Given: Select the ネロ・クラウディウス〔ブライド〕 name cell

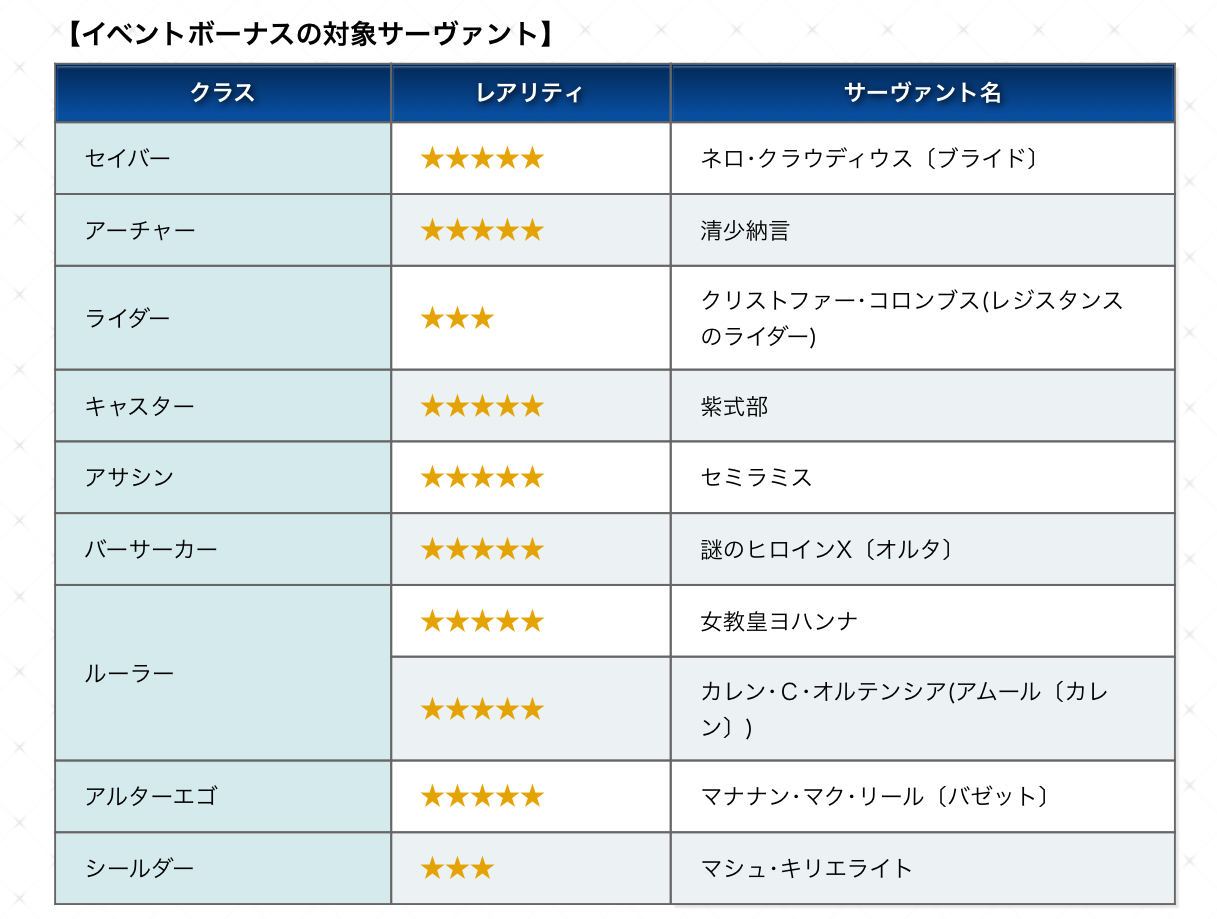Looking at the screenshot, I should click(x=871, y=158).
